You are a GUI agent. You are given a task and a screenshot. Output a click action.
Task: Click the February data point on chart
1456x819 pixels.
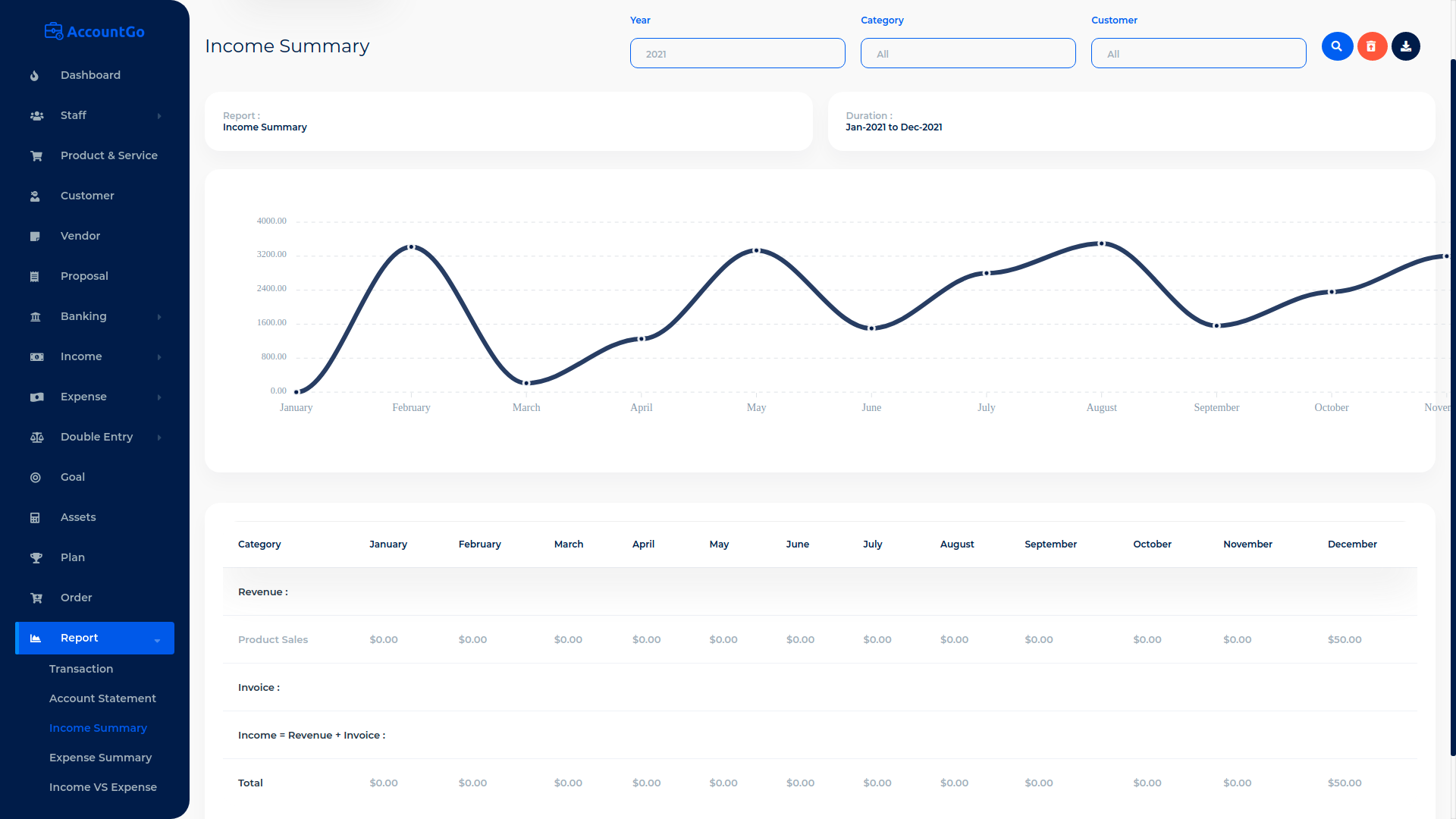[x=411, y=247]
